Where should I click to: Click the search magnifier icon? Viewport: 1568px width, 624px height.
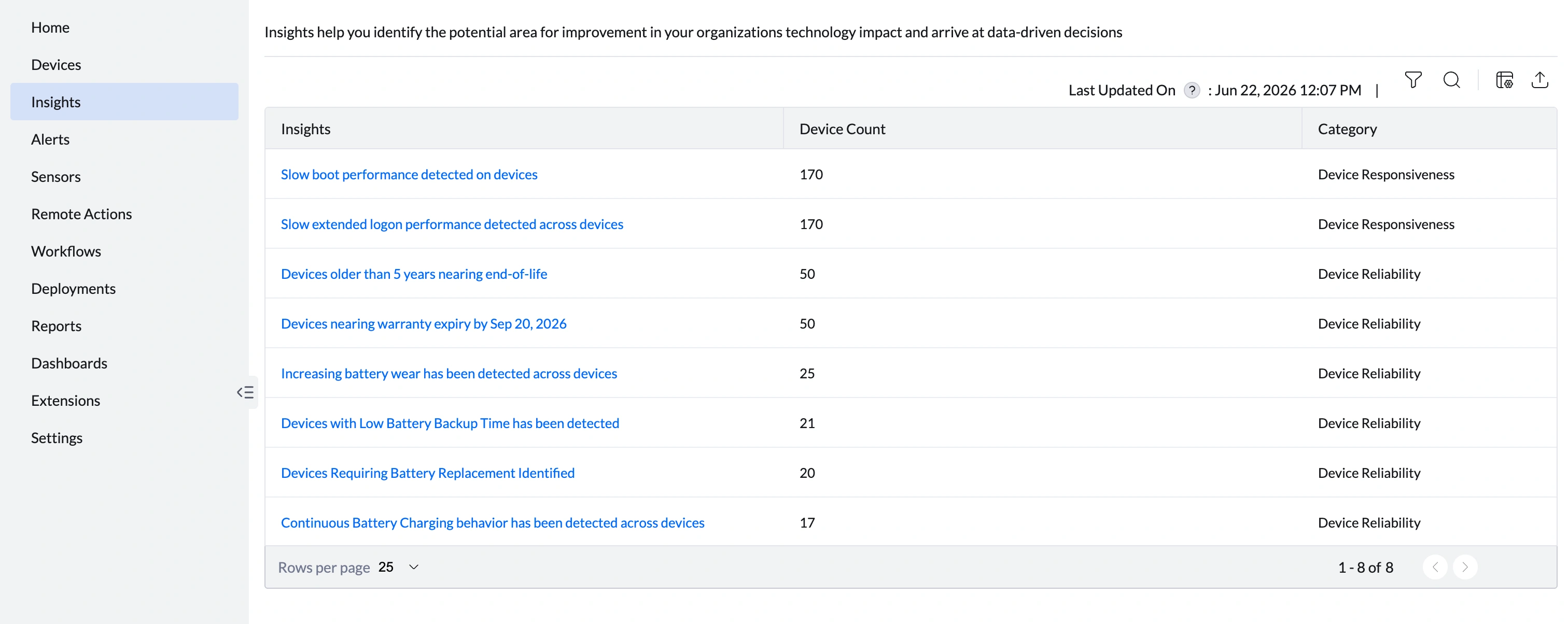click(1451, 80)
